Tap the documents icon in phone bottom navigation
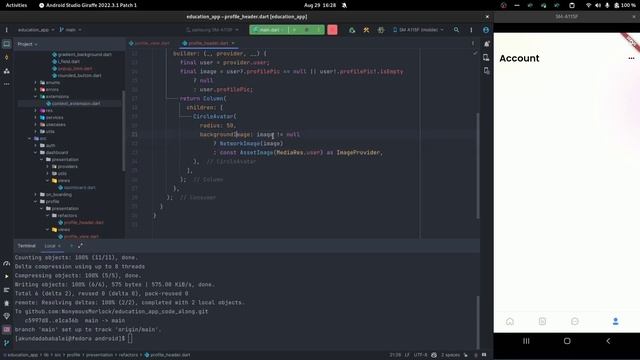Screen dimensions: 640x360 pyautogui.click(x=542, y=322)
